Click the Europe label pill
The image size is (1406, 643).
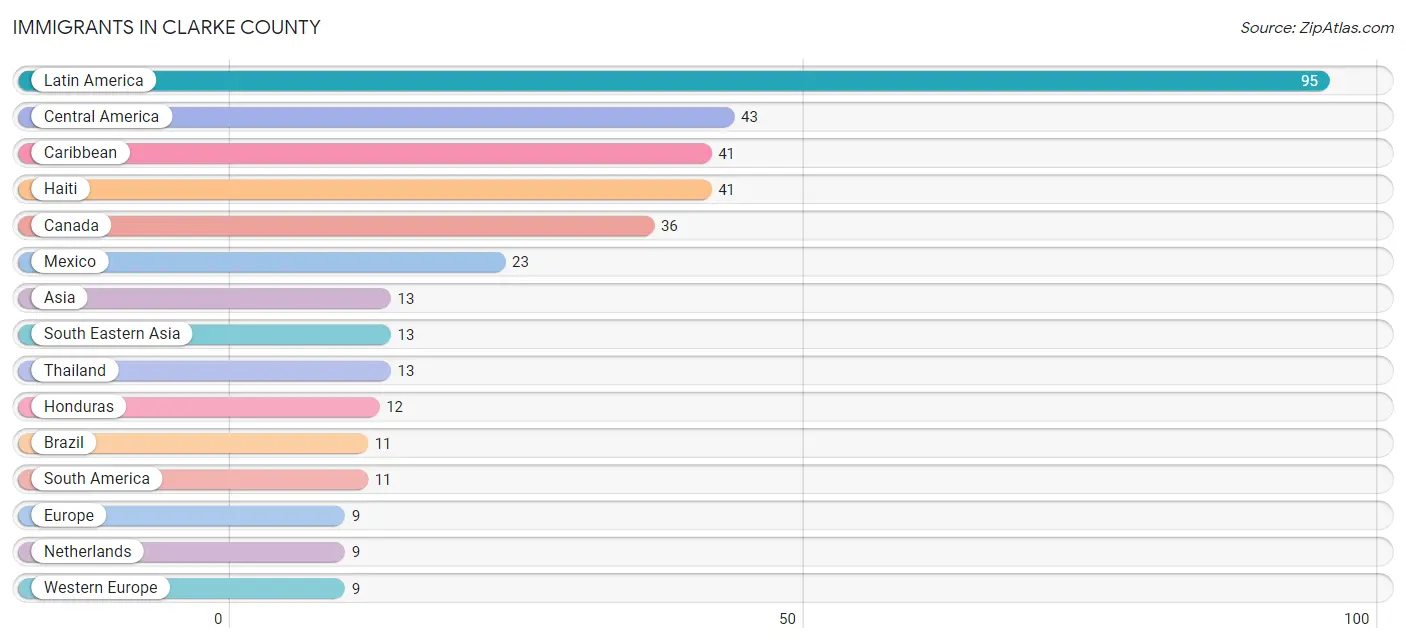point(68,515)
